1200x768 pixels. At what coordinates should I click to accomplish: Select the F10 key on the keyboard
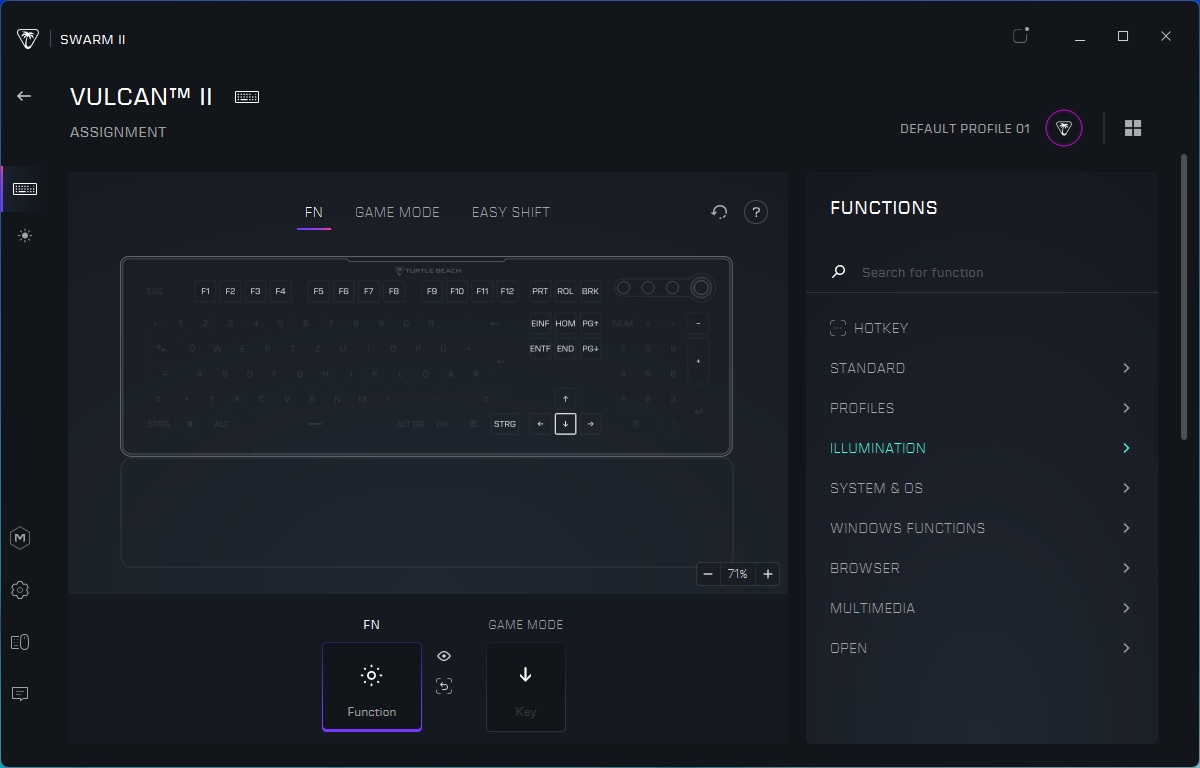pos(457,291)
